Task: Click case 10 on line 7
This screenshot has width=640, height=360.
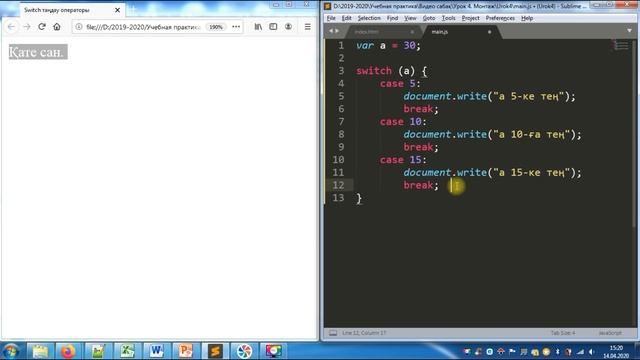Action: [x=403, y=122]
